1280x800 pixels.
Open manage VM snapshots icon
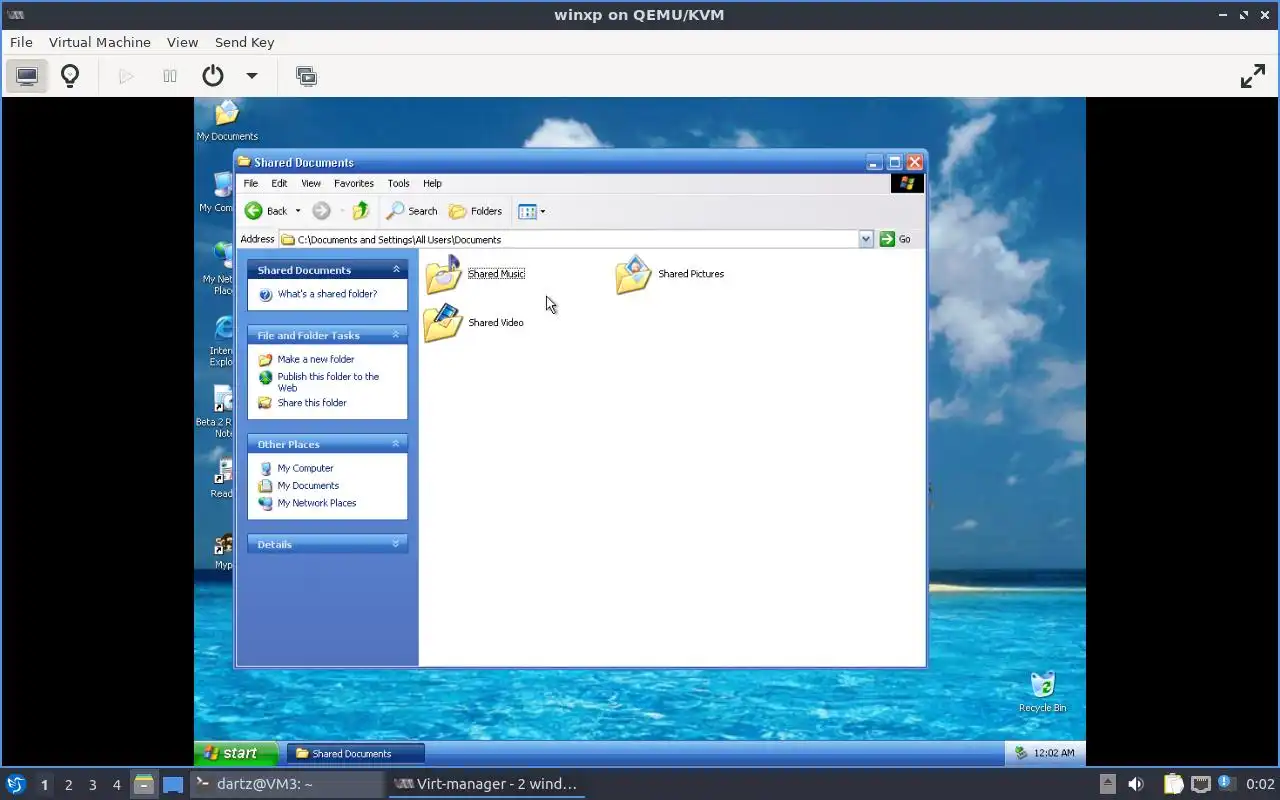[x=306, y=76]
